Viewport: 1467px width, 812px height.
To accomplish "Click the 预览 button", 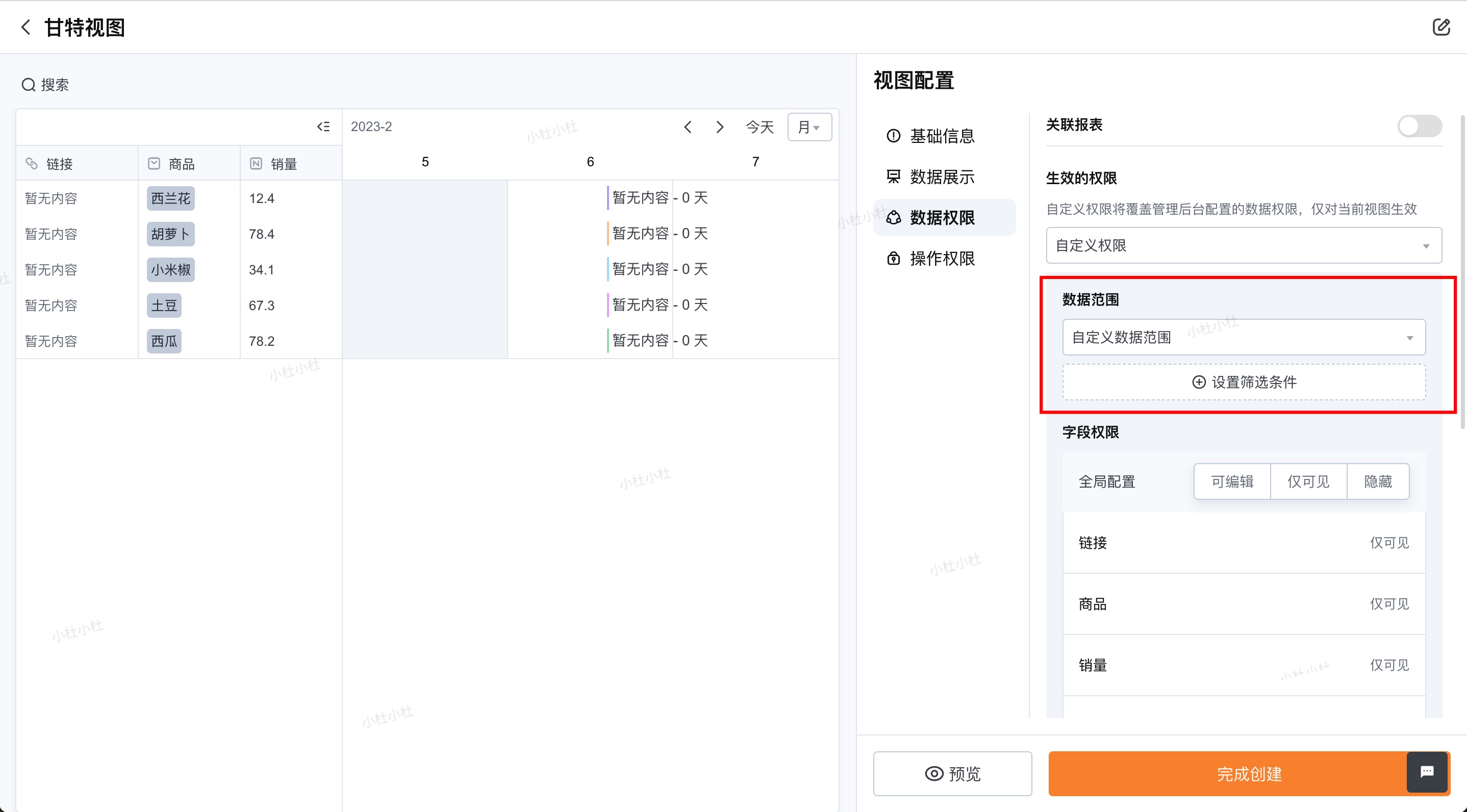I will 952,773.
